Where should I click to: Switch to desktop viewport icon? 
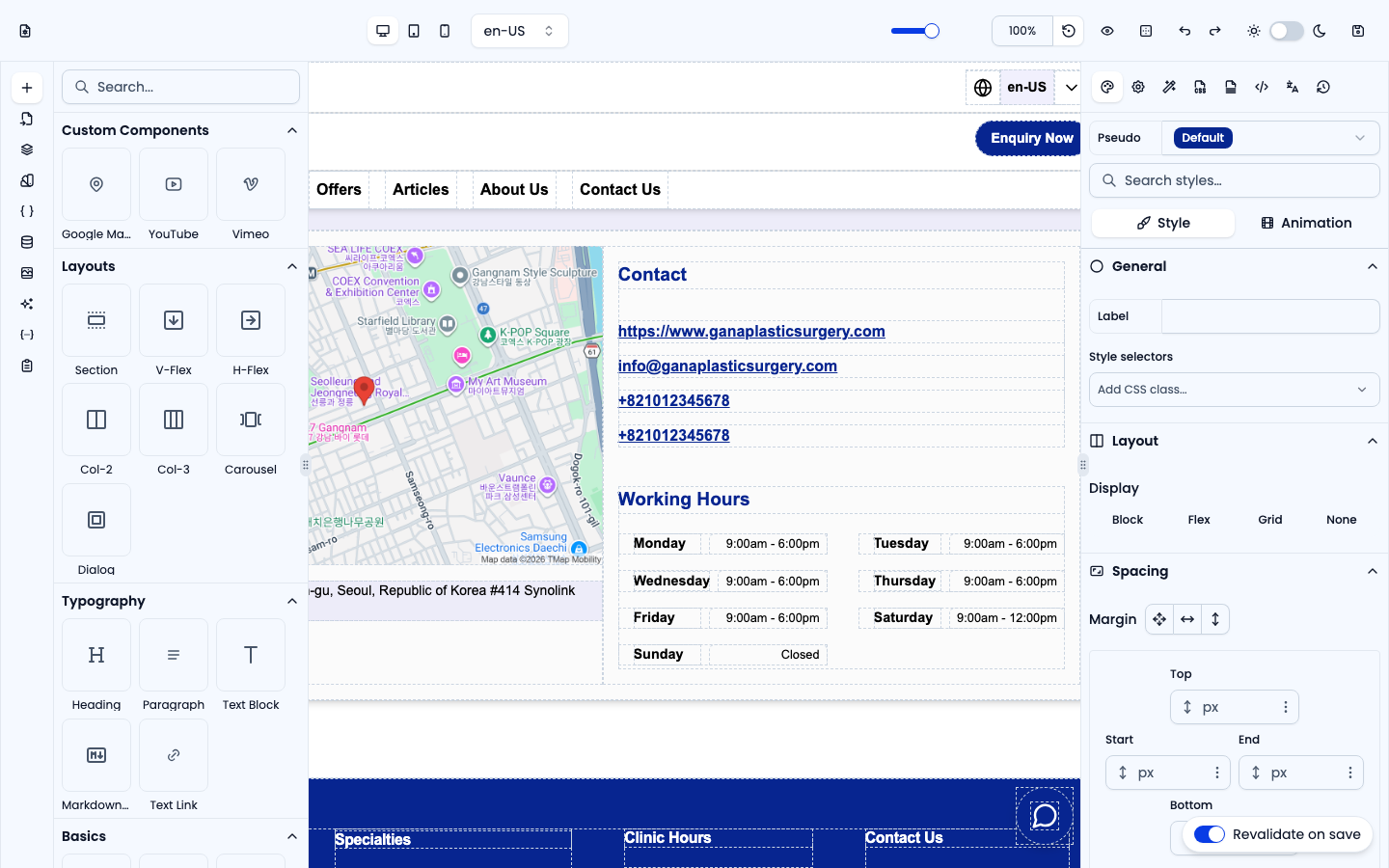tap(383, 31)
